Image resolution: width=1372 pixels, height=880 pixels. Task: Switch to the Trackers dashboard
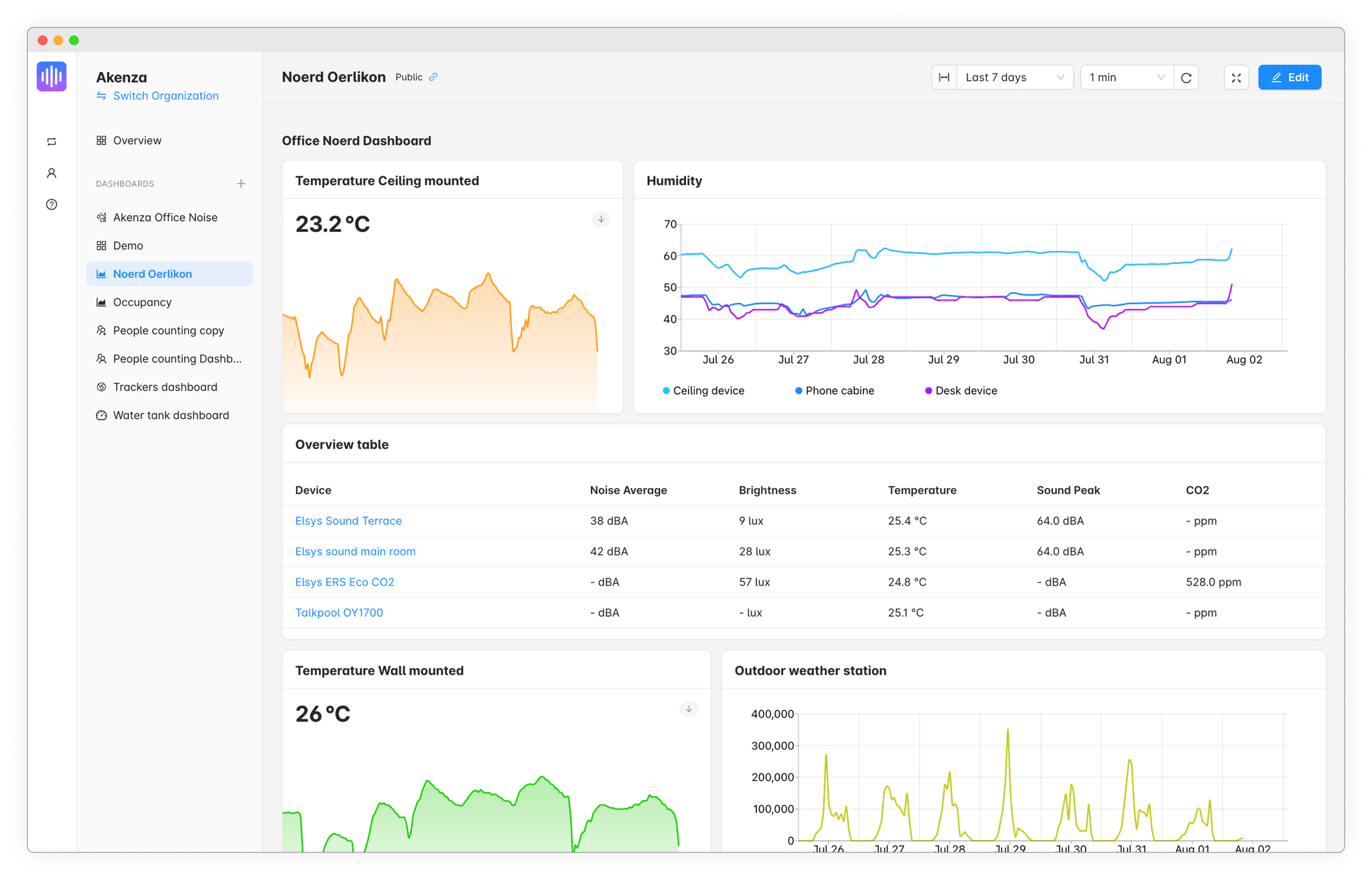165,387
